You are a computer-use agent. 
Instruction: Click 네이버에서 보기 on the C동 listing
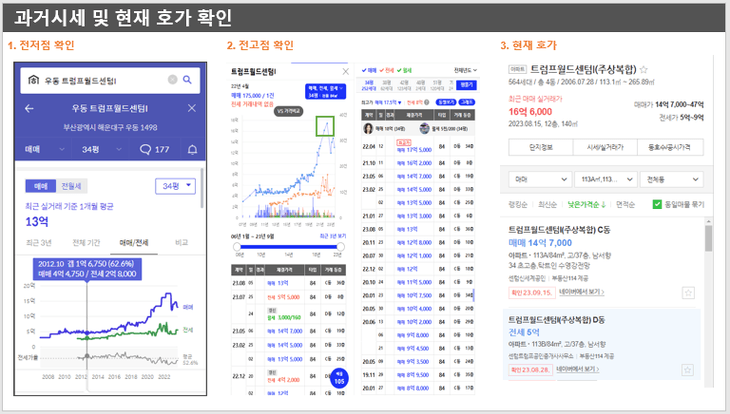(x=581, y=292)
